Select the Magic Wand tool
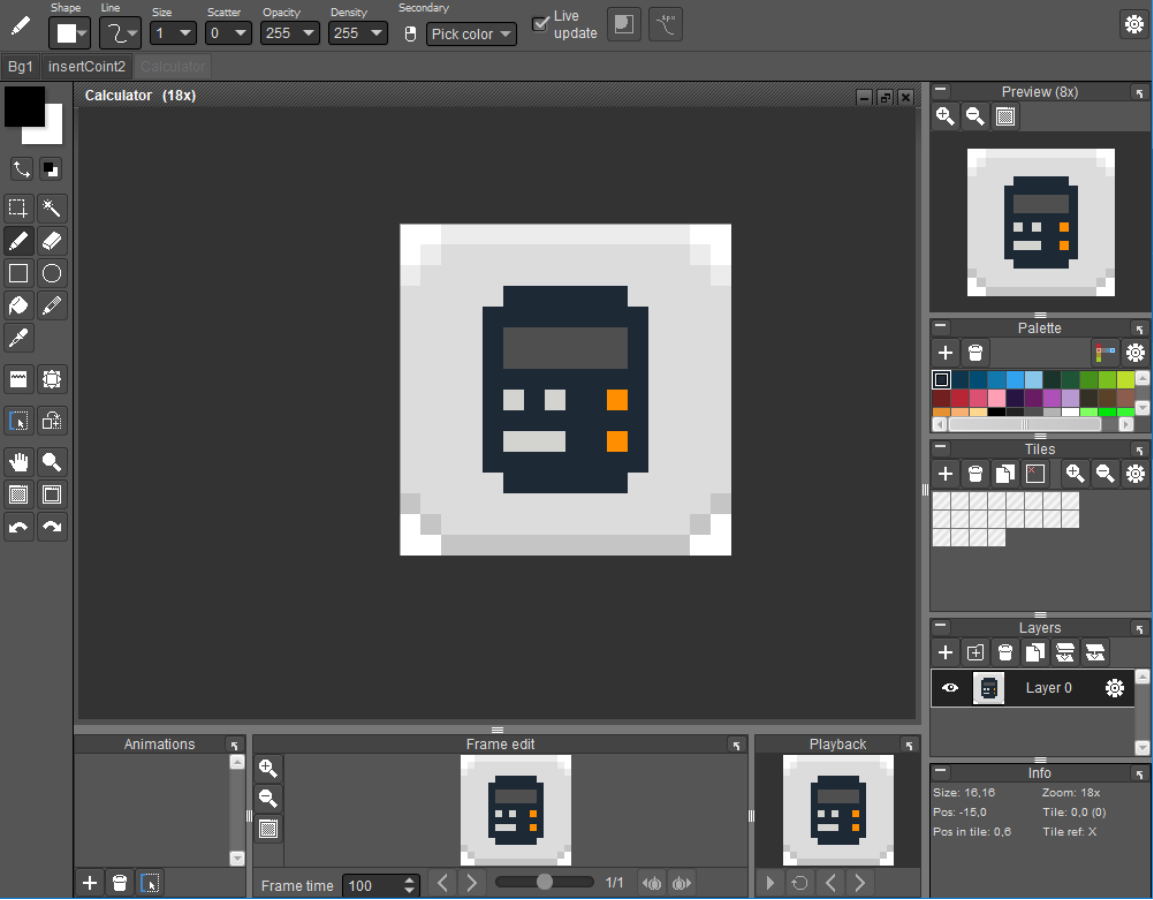 [x=52, y=208]
